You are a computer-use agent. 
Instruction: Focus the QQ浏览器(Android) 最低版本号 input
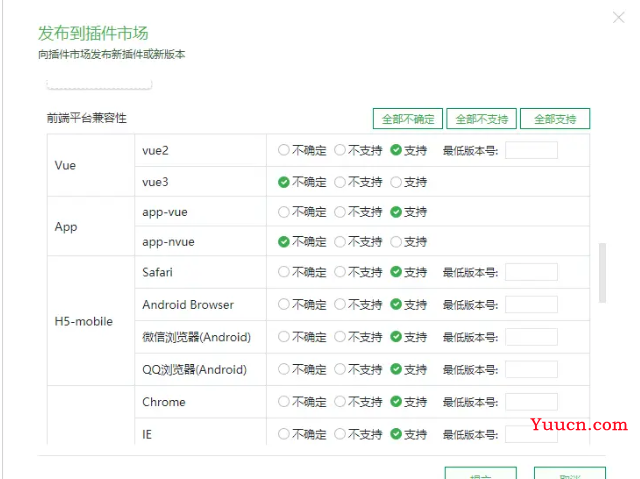531,369
